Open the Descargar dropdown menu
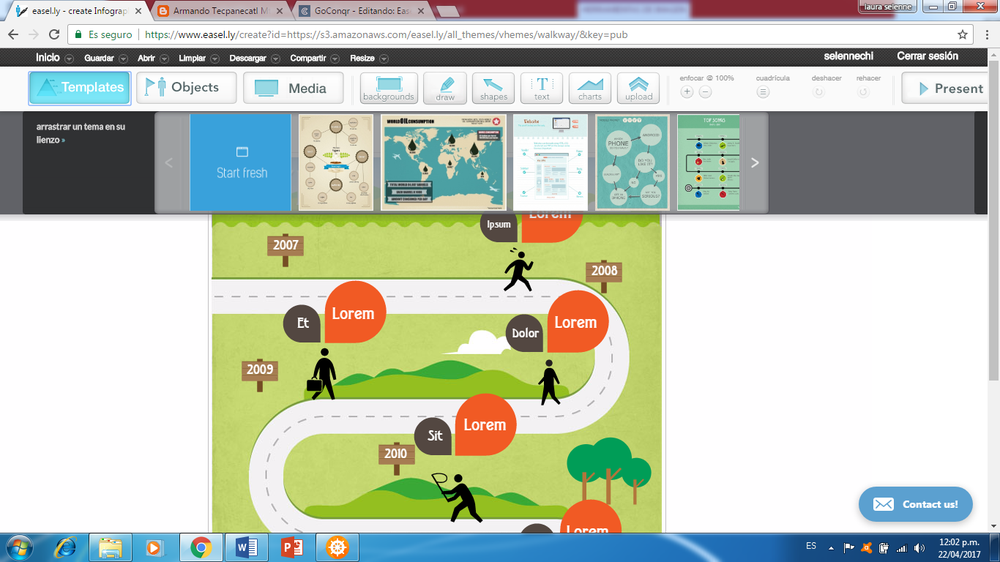The width and height of the screenshot is (1000, 562). [x=252, y=58]
